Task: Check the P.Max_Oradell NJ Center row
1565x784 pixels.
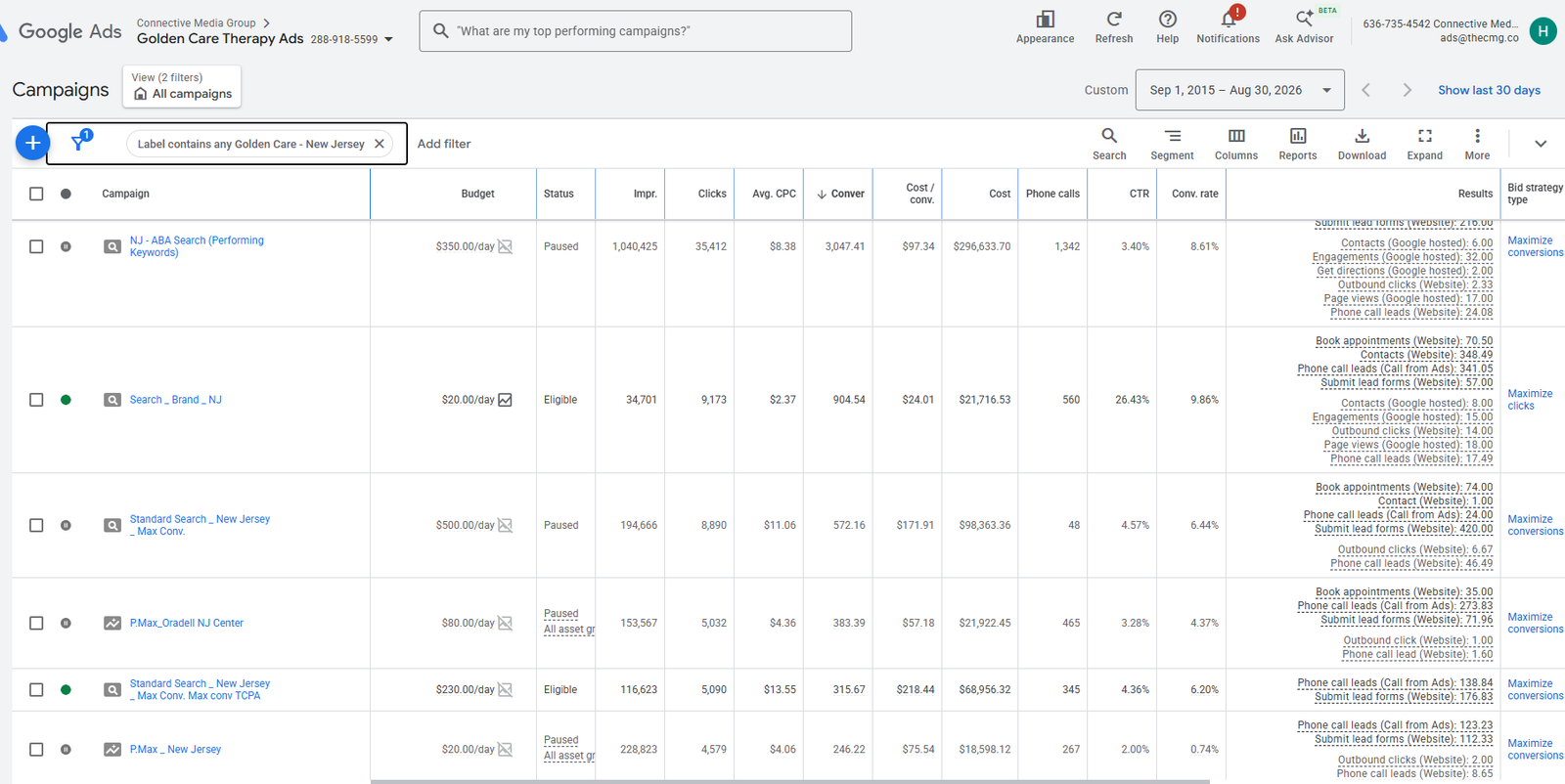Action: (36, 623)
